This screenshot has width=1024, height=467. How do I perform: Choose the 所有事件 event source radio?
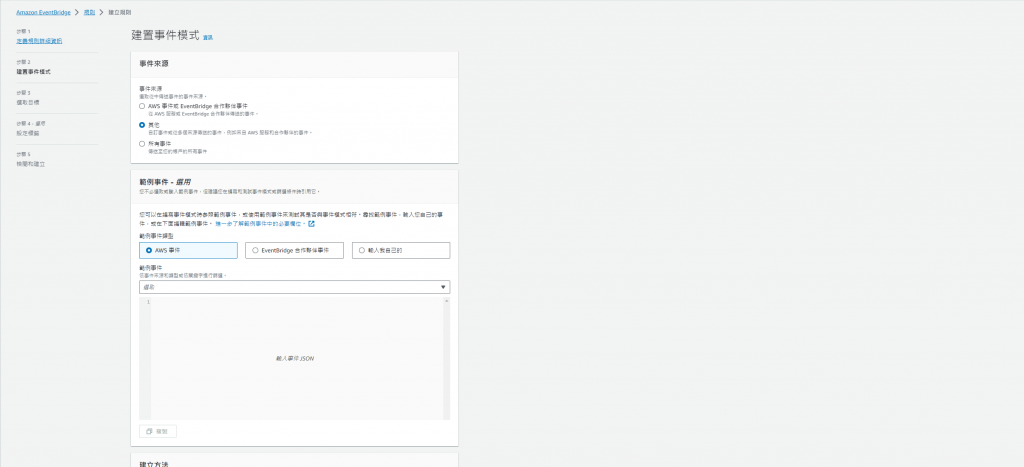tap(142, 144)
